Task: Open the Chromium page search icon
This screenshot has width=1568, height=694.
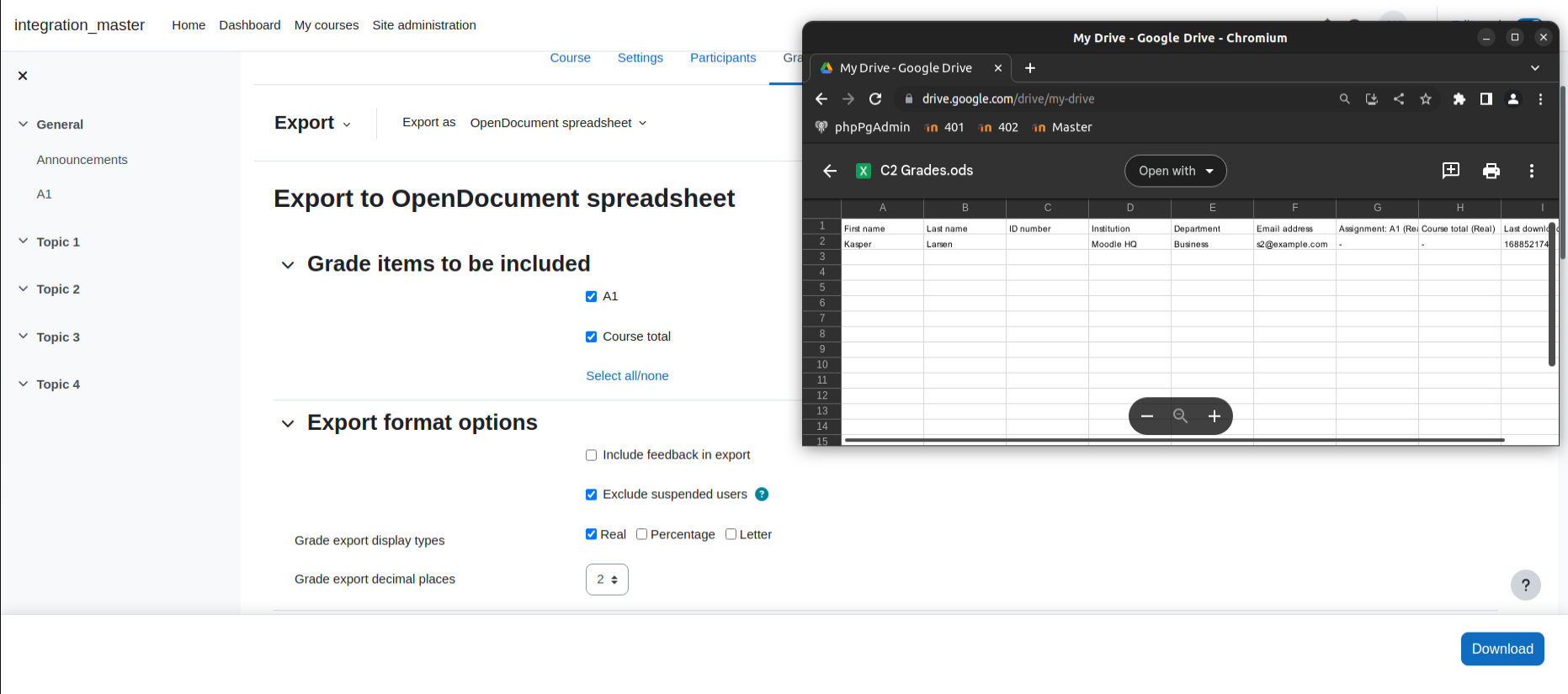Action: pos(1345,99)
